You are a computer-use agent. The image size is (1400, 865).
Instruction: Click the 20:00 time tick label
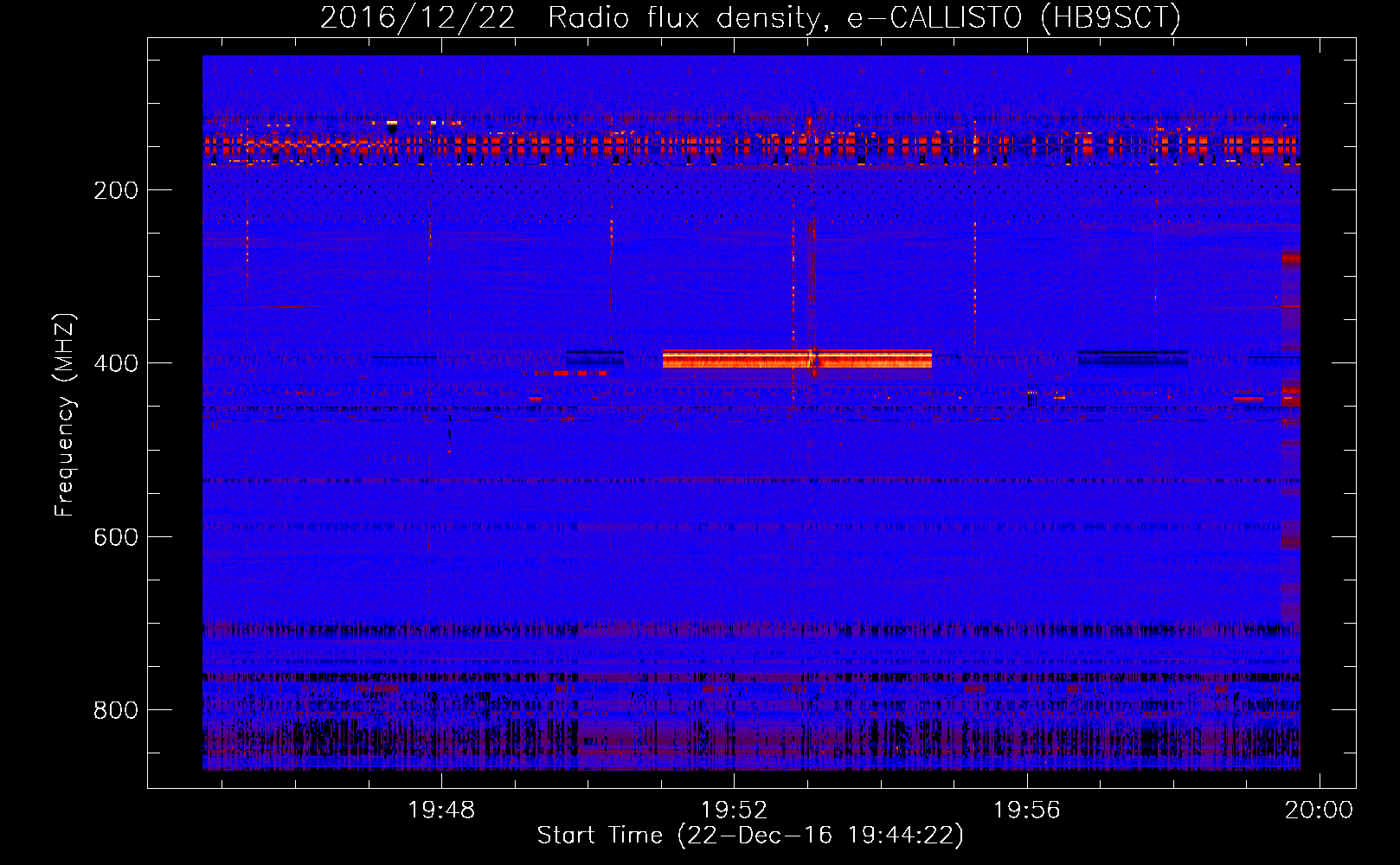click(x=1319, y=811)
